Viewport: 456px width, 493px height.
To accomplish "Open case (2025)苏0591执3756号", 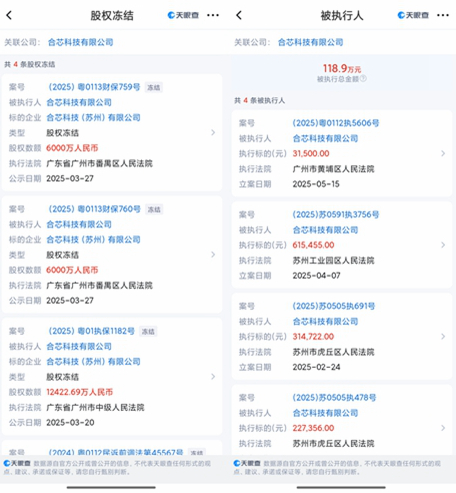I will [x=336, y=214].
